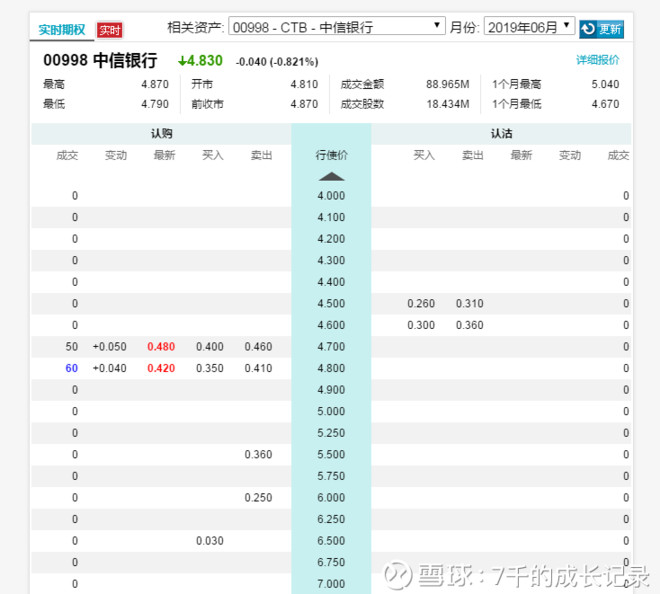Viewport: 660px width, 594px height.
Task: Open the 实时期权 tab
Action: tap(62, 30)
